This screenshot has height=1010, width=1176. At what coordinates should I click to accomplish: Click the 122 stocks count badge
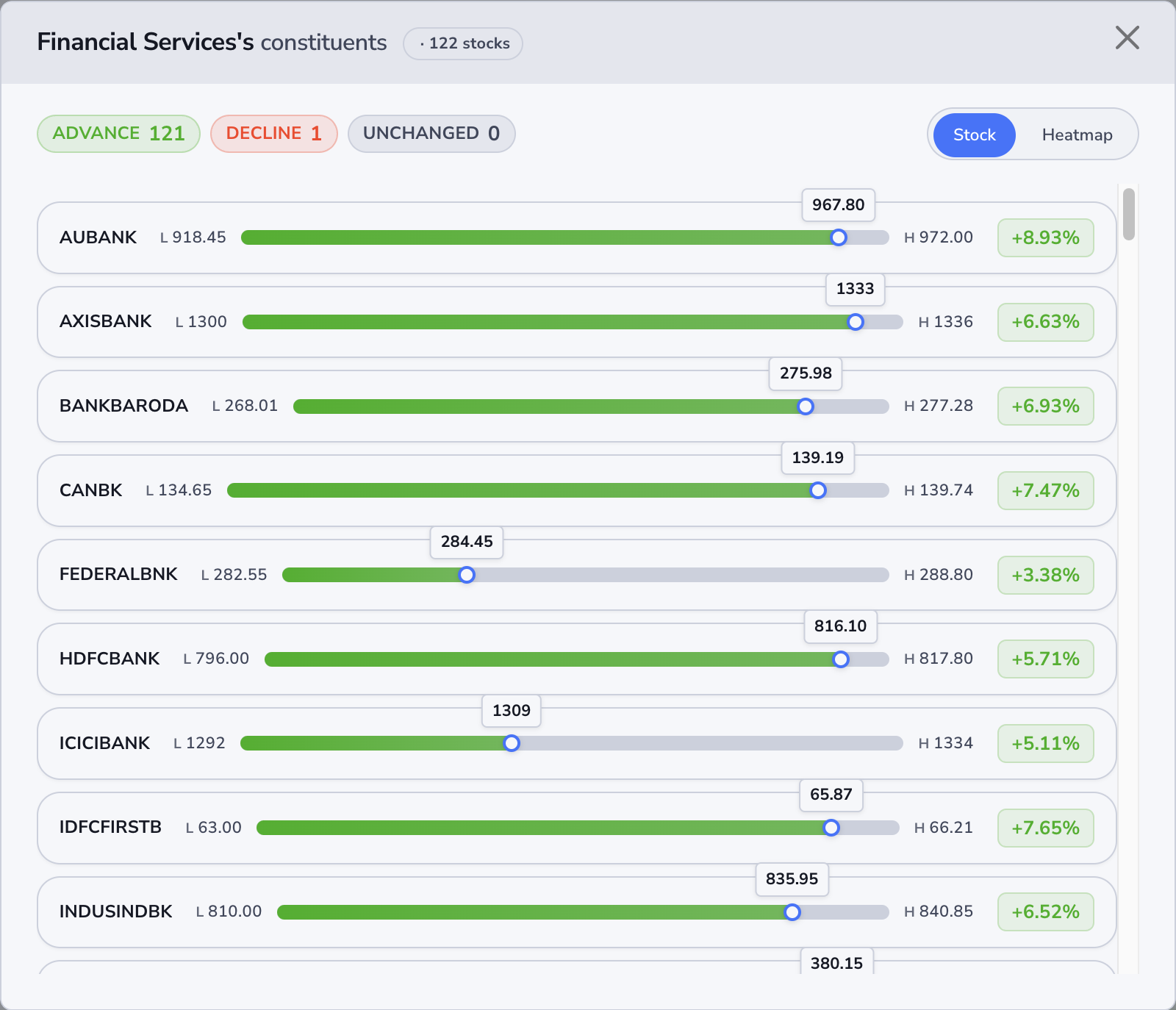(462, 43)
